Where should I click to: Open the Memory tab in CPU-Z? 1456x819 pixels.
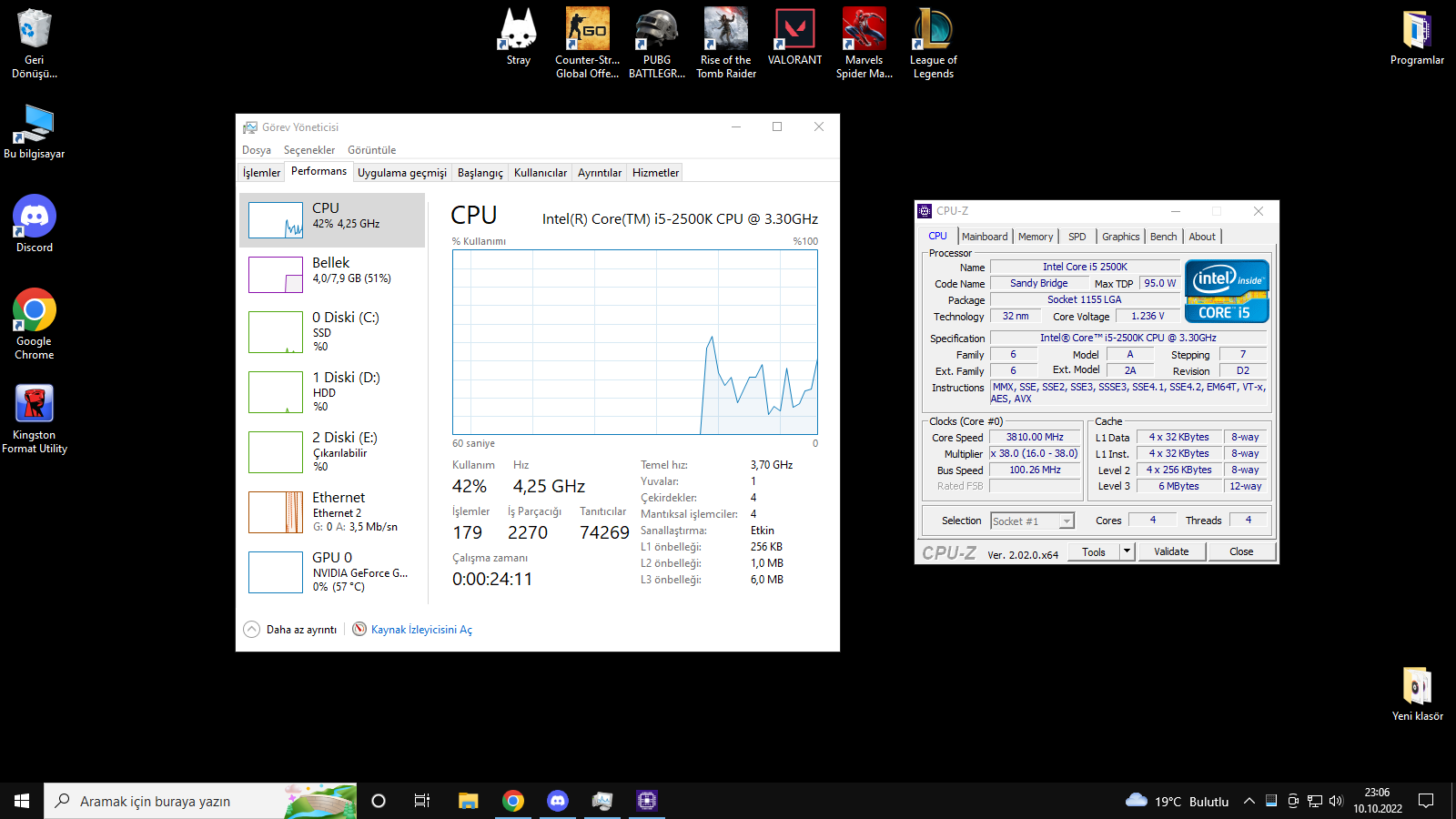[x=1036, y=237]
